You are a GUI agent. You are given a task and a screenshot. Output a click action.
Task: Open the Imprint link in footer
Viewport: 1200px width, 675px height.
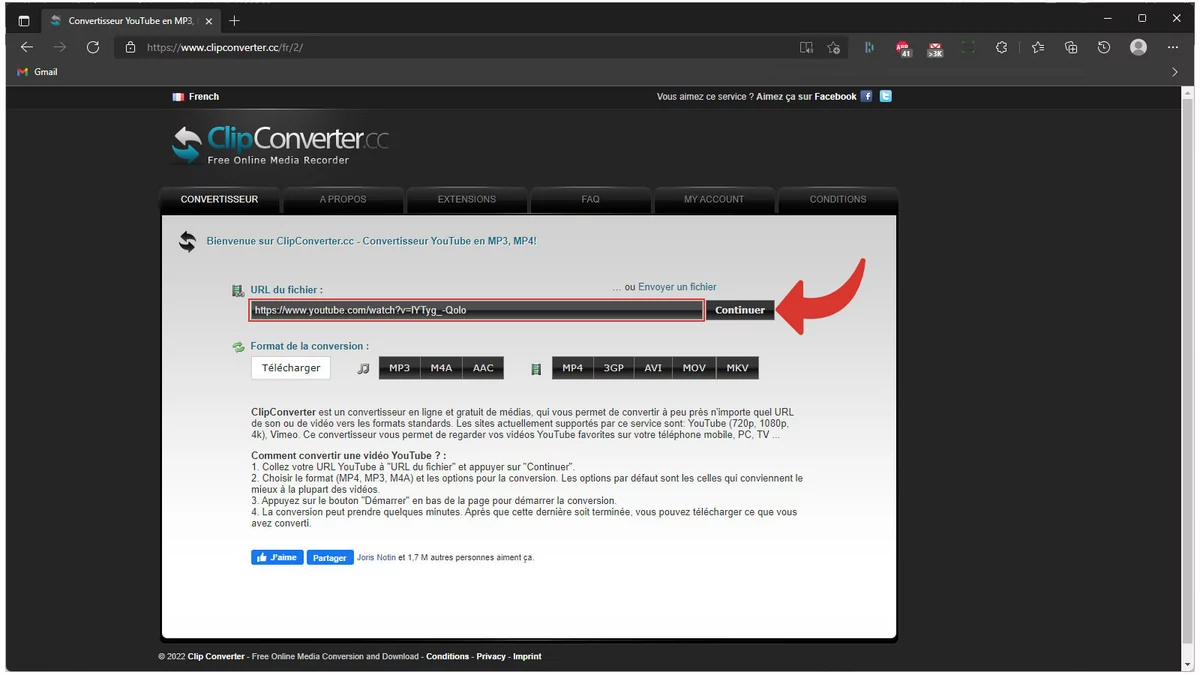coord(527,656)
